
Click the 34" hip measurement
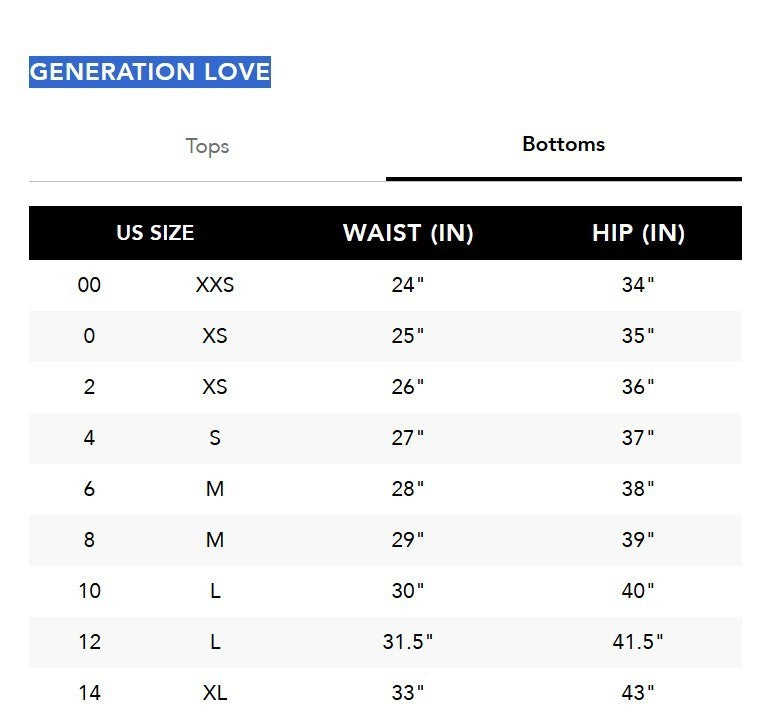tap(638, 285)
